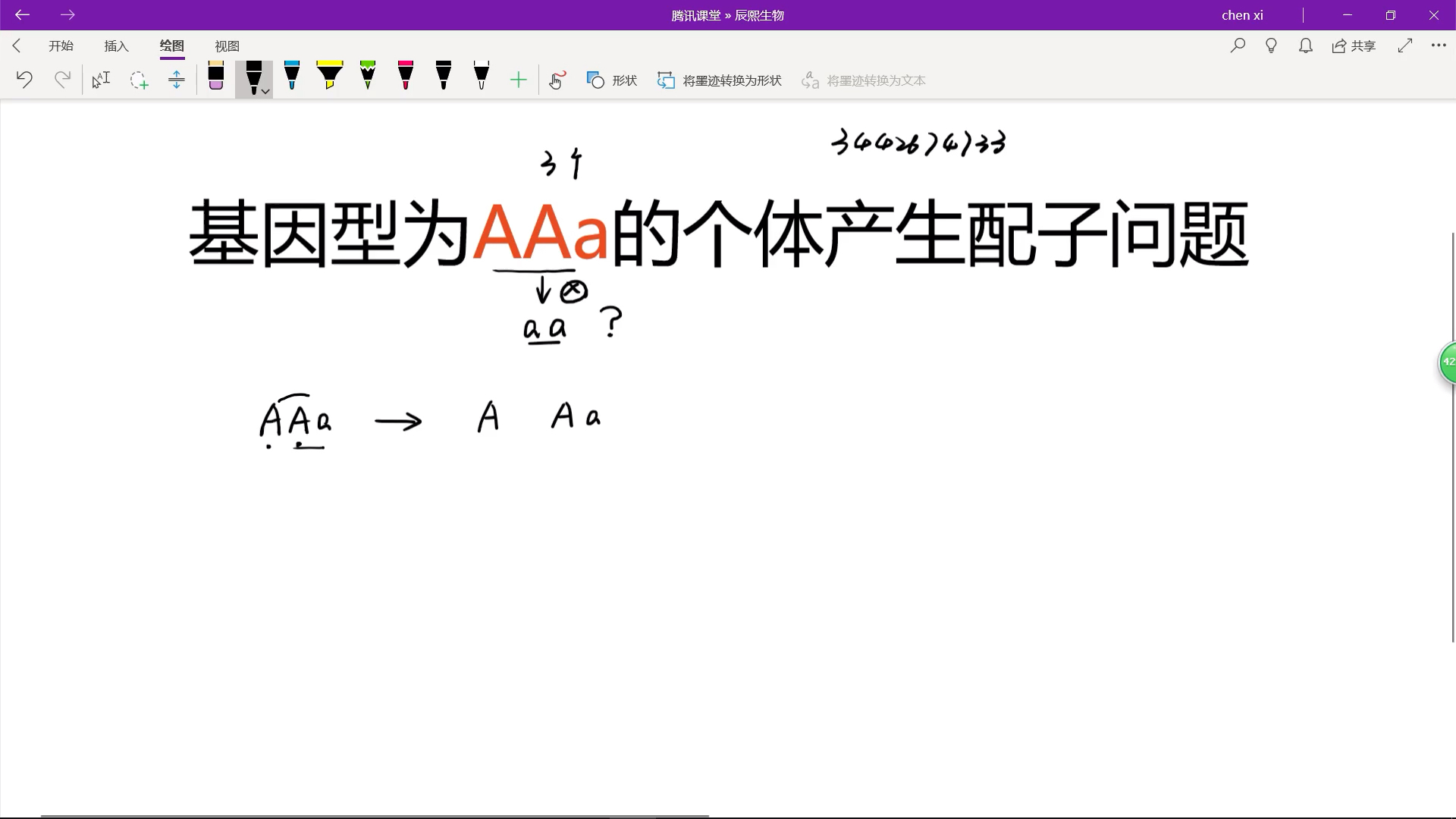The image size is (1456, 819).
Task: Choose the yellow highlighter pen
Action: click(330, 76)
